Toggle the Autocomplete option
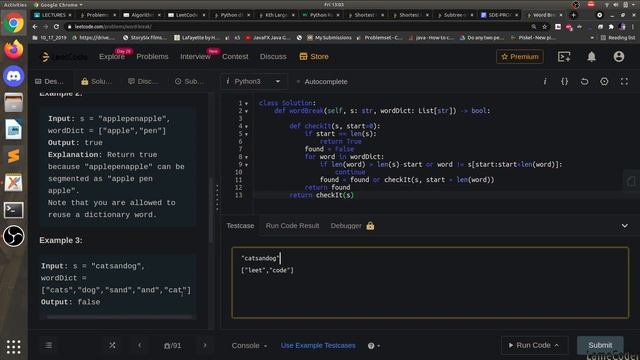 click(322, 82)
